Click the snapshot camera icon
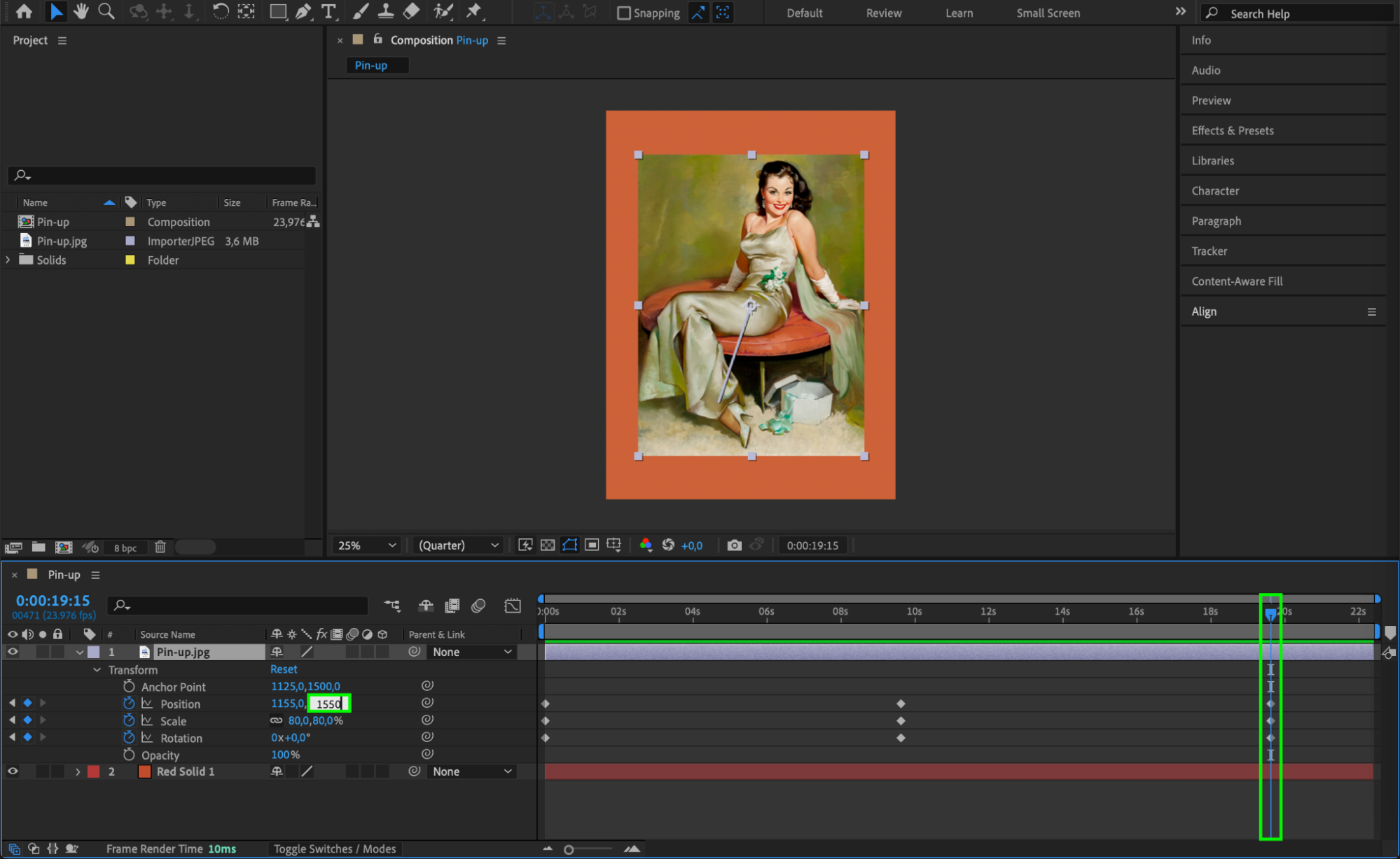Image resolution: width=1400 pixels, height=859 pixels. [x=733, y=545]
